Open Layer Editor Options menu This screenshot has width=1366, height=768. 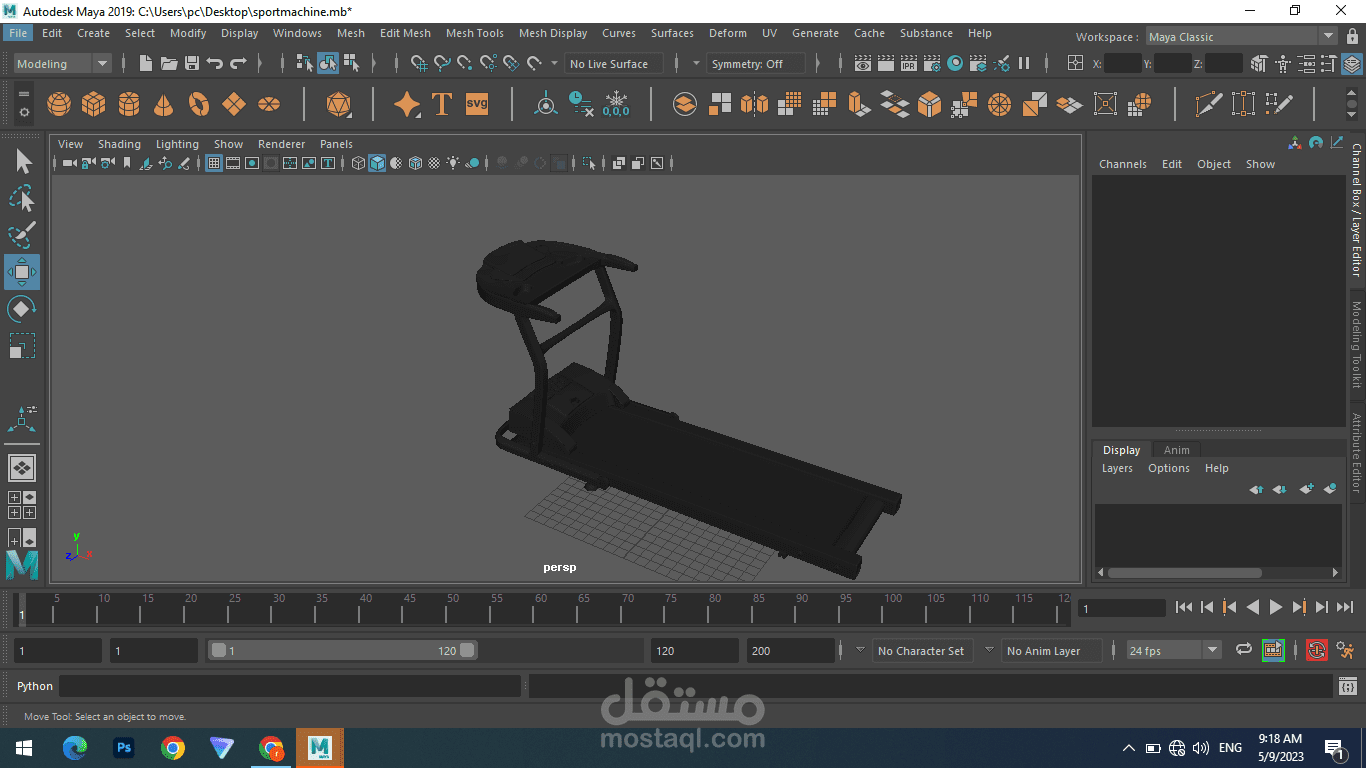[1169, 468]
